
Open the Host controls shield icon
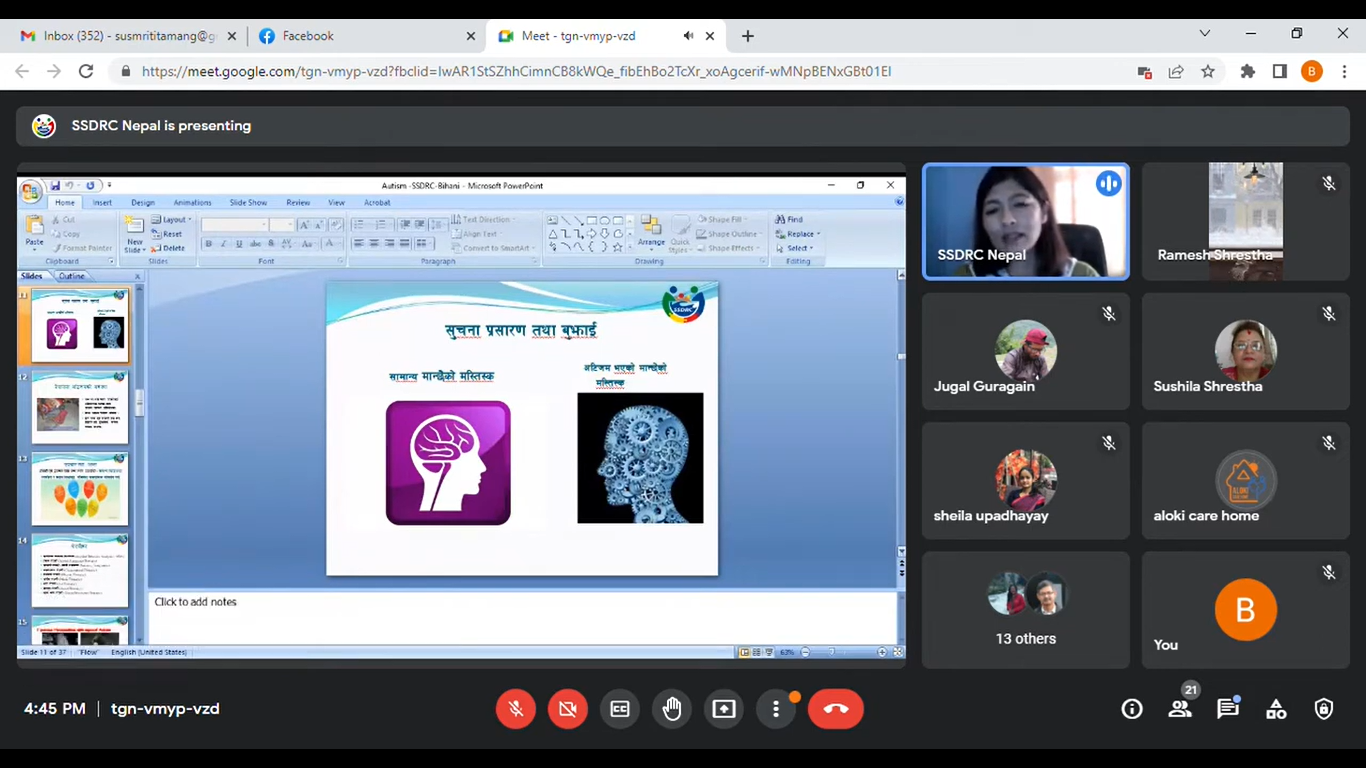(1324, 709)
